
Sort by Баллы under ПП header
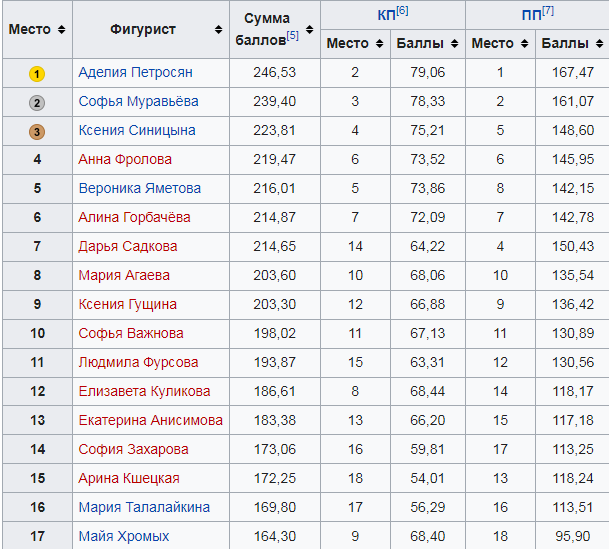point(598,44)
